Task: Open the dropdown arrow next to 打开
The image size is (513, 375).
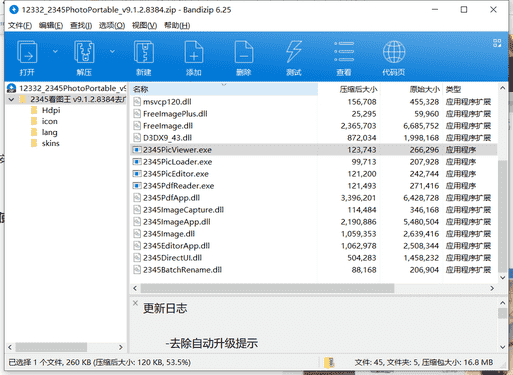Action: pos(55,51)
